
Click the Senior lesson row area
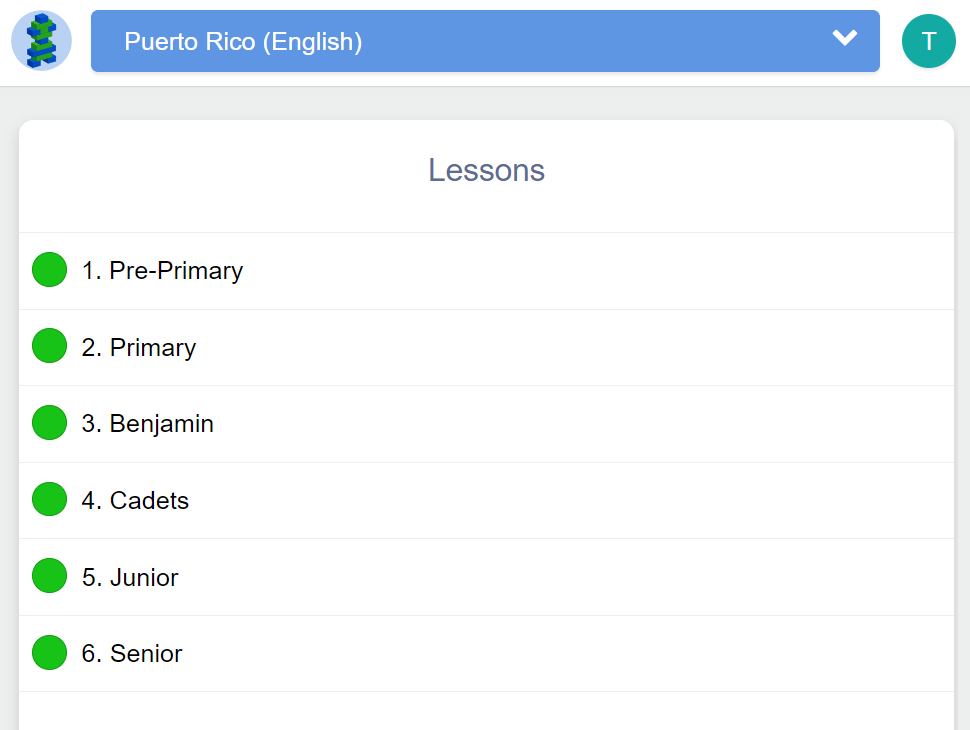[486, 654]
